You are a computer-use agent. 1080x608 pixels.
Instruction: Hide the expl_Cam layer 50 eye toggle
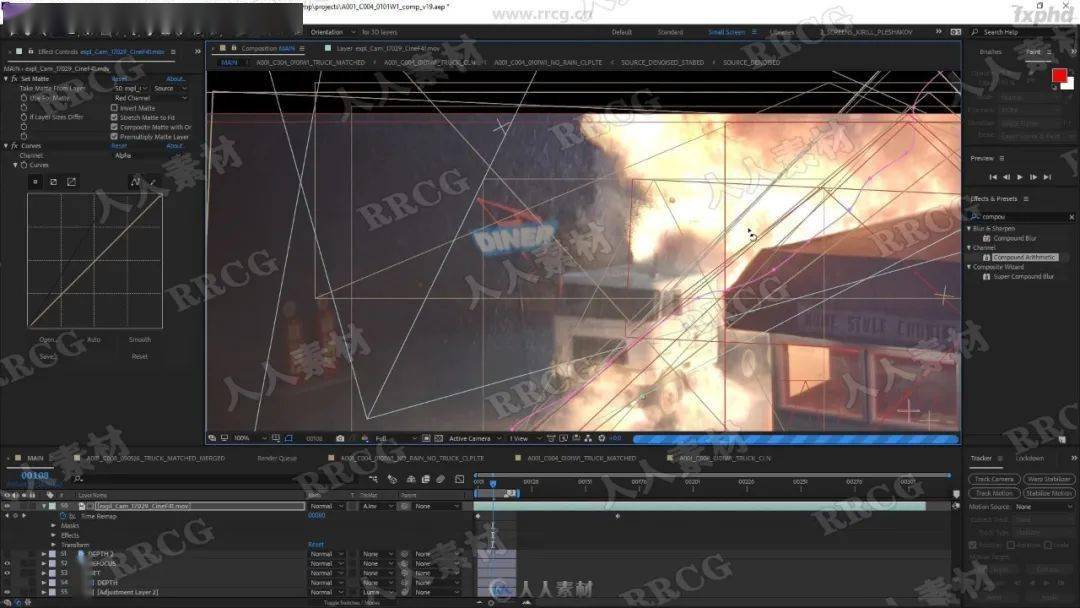point(7,506)
